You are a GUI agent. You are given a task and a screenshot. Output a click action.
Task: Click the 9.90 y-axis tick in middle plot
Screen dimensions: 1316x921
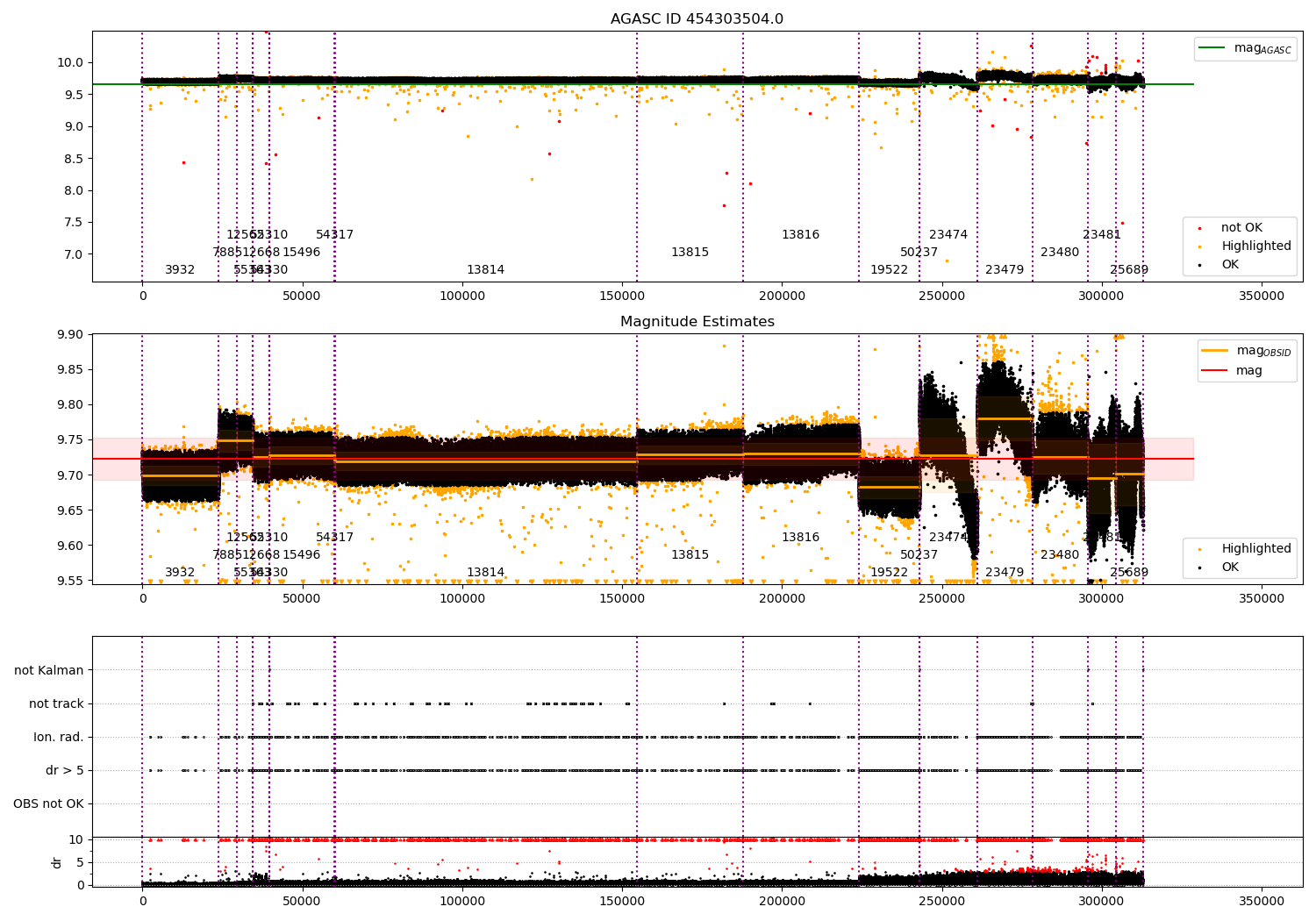pos(70,334)
